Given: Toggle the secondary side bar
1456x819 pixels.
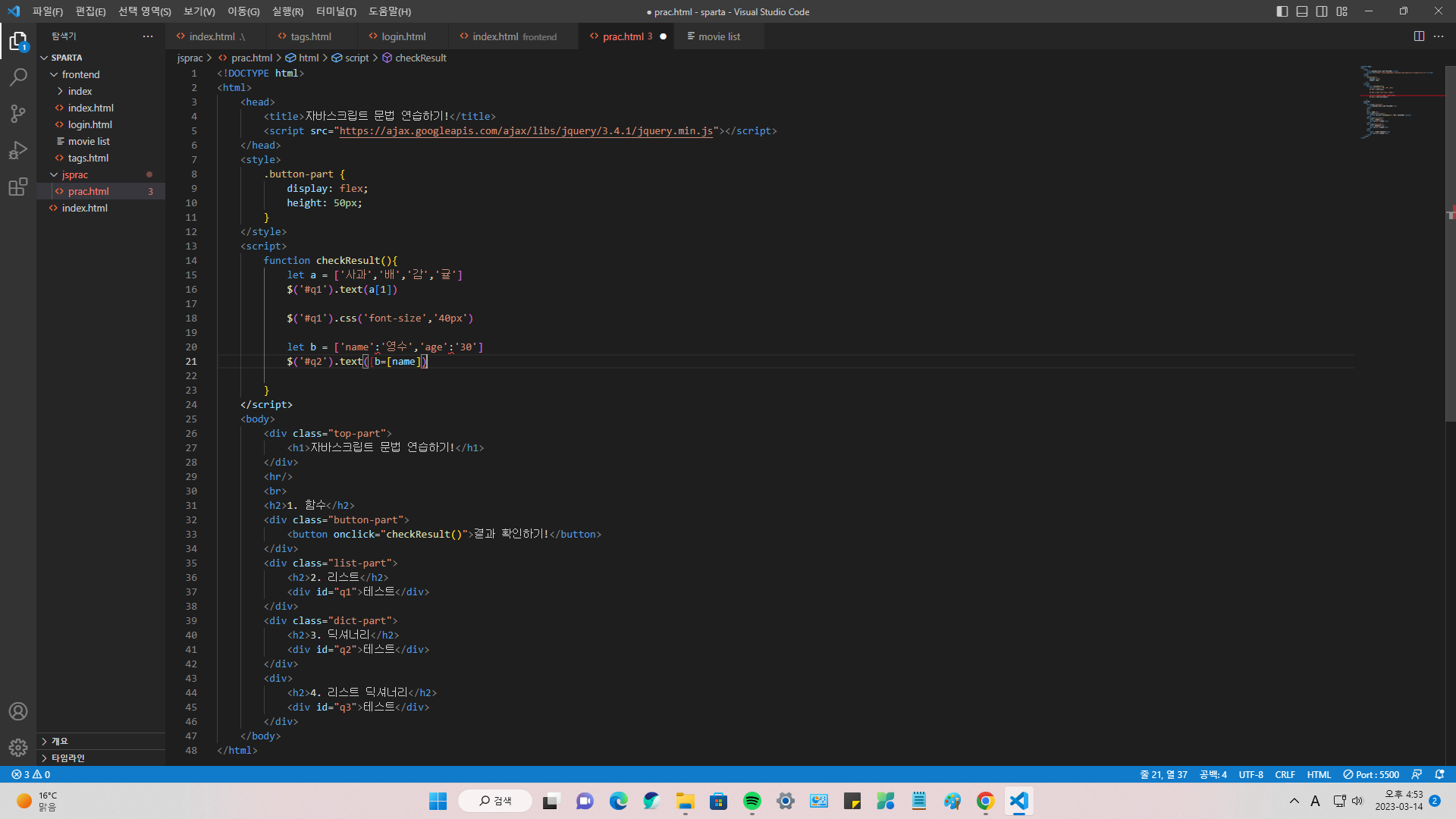Looking at the screenshot, I should 1322,11.
